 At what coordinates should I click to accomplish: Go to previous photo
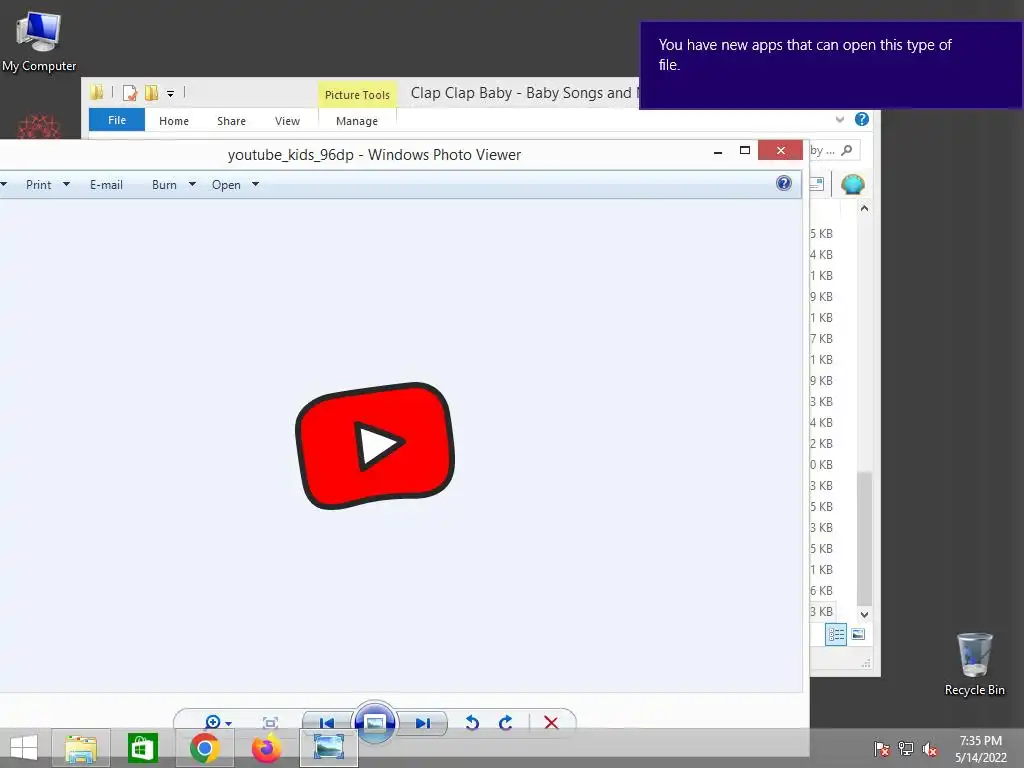327,722
